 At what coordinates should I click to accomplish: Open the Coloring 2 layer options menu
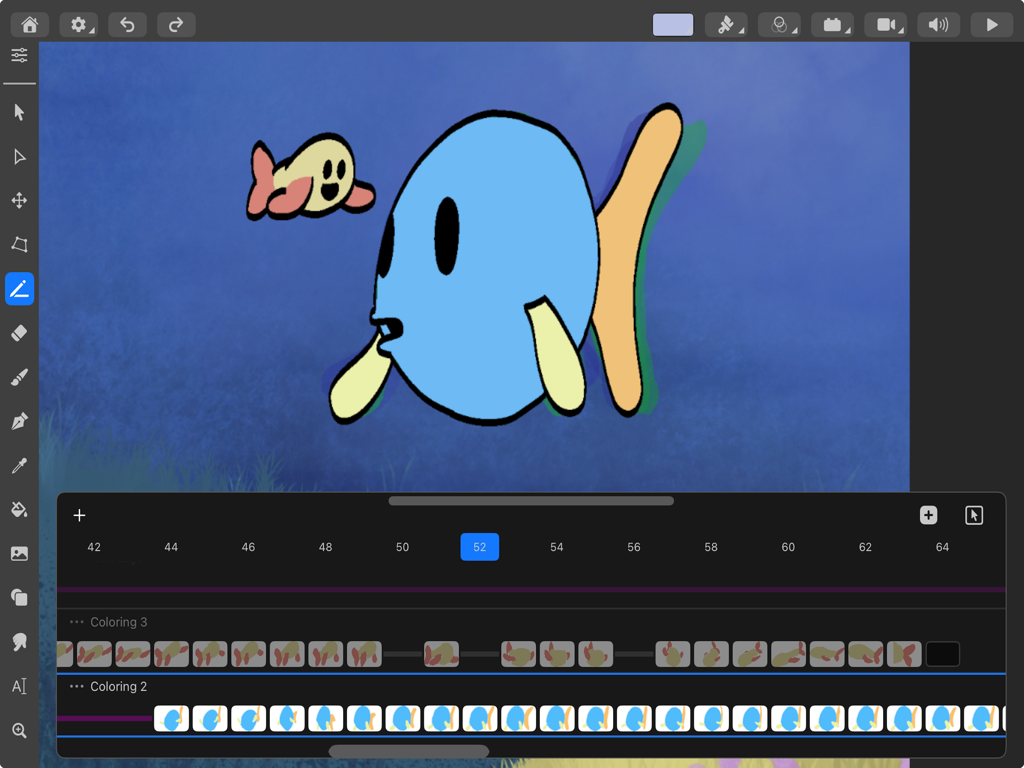pyautogui.click(x=75, y=686)
